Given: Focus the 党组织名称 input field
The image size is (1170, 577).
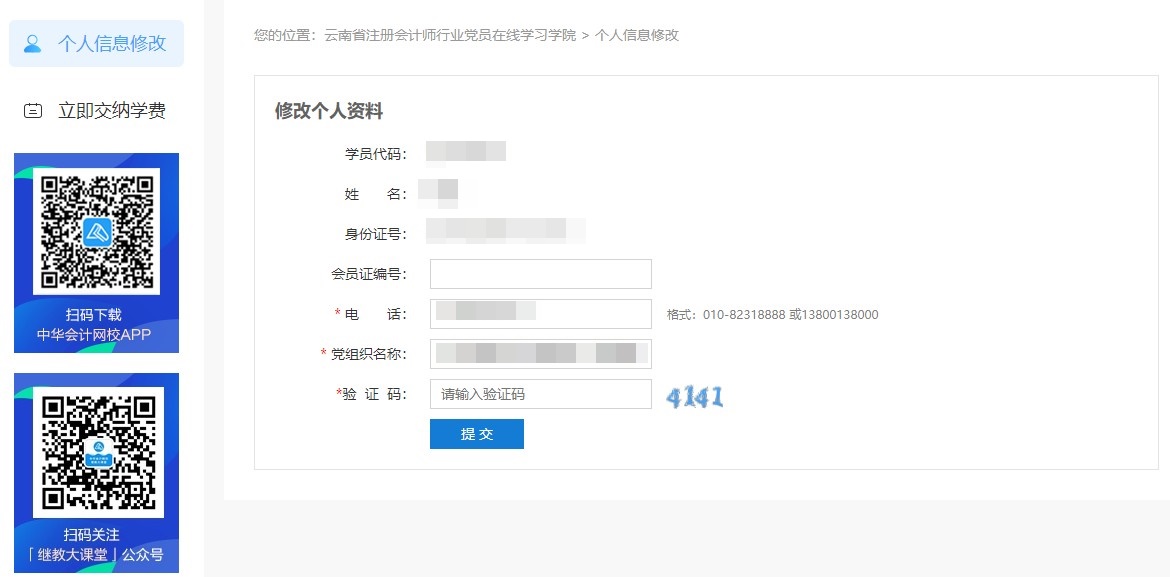Looking at the screenshot, I should (x=540, y=354).
